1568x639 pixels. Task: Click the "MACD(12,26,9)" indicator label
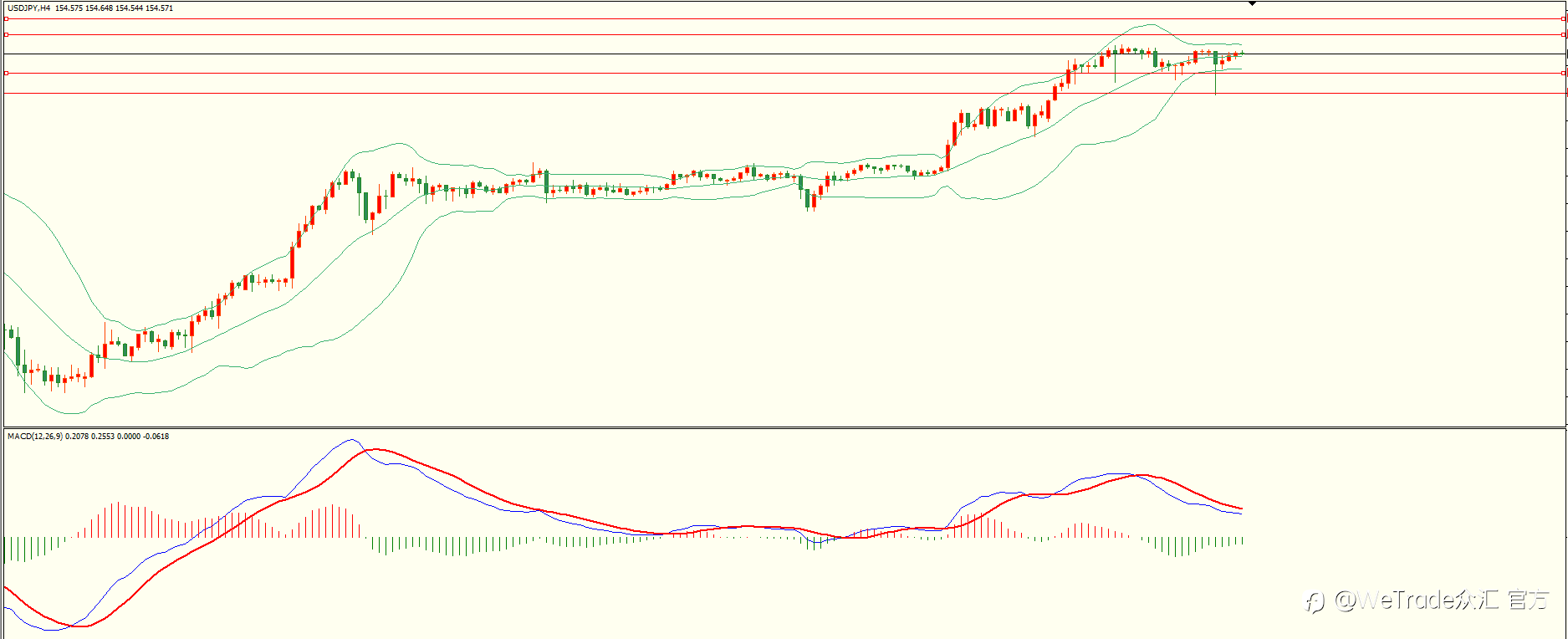[x=34, y=437]
